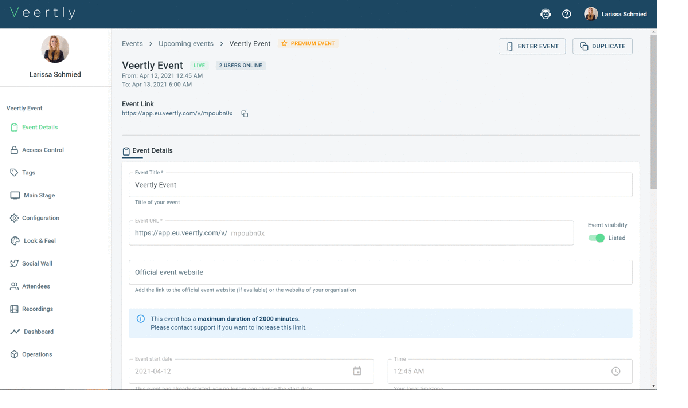This screenshot has width=688, height=408.
Task: Open the Event Details sidebar item
Action: click(34, 127)
